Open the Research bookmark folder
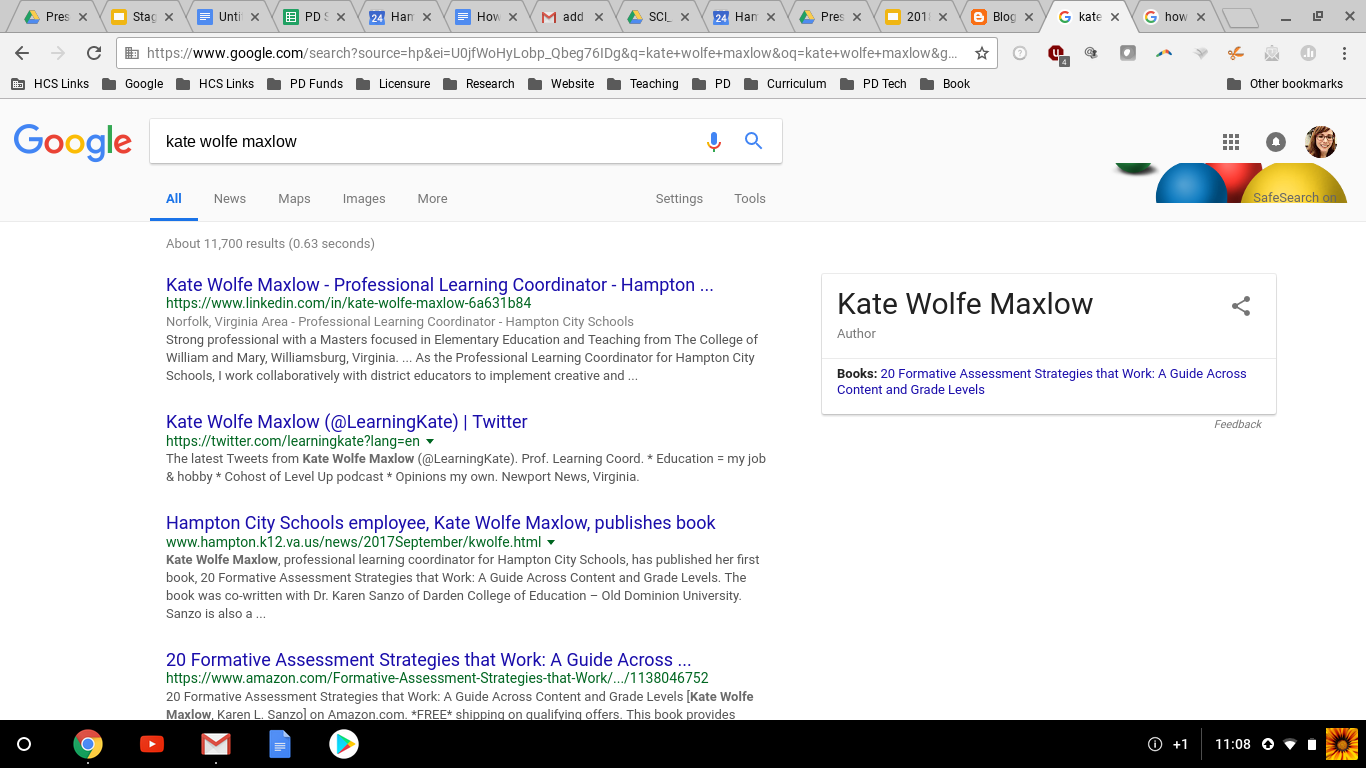Image resolution: width=1366 pixels, height=768 pixels. (479, 84)
